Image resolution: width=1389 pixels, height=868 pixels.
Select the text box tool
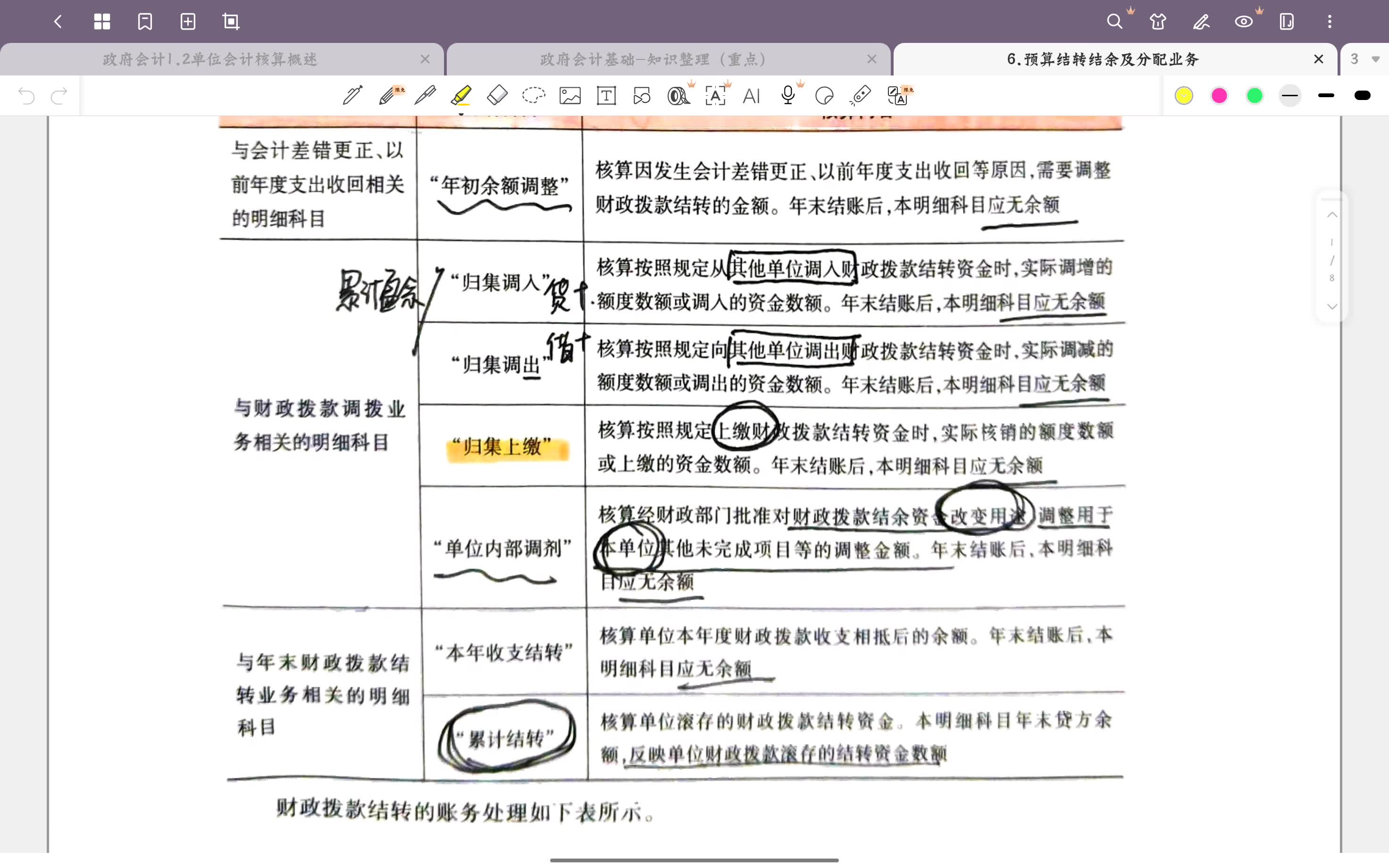[606, 95]
